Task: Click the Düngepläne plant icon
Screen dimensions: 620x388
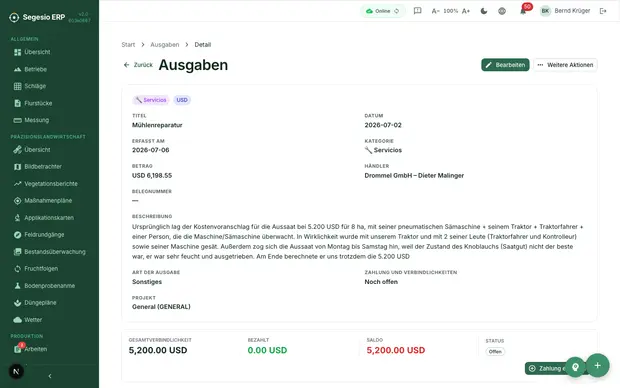Action: click(x=17, y=303)
